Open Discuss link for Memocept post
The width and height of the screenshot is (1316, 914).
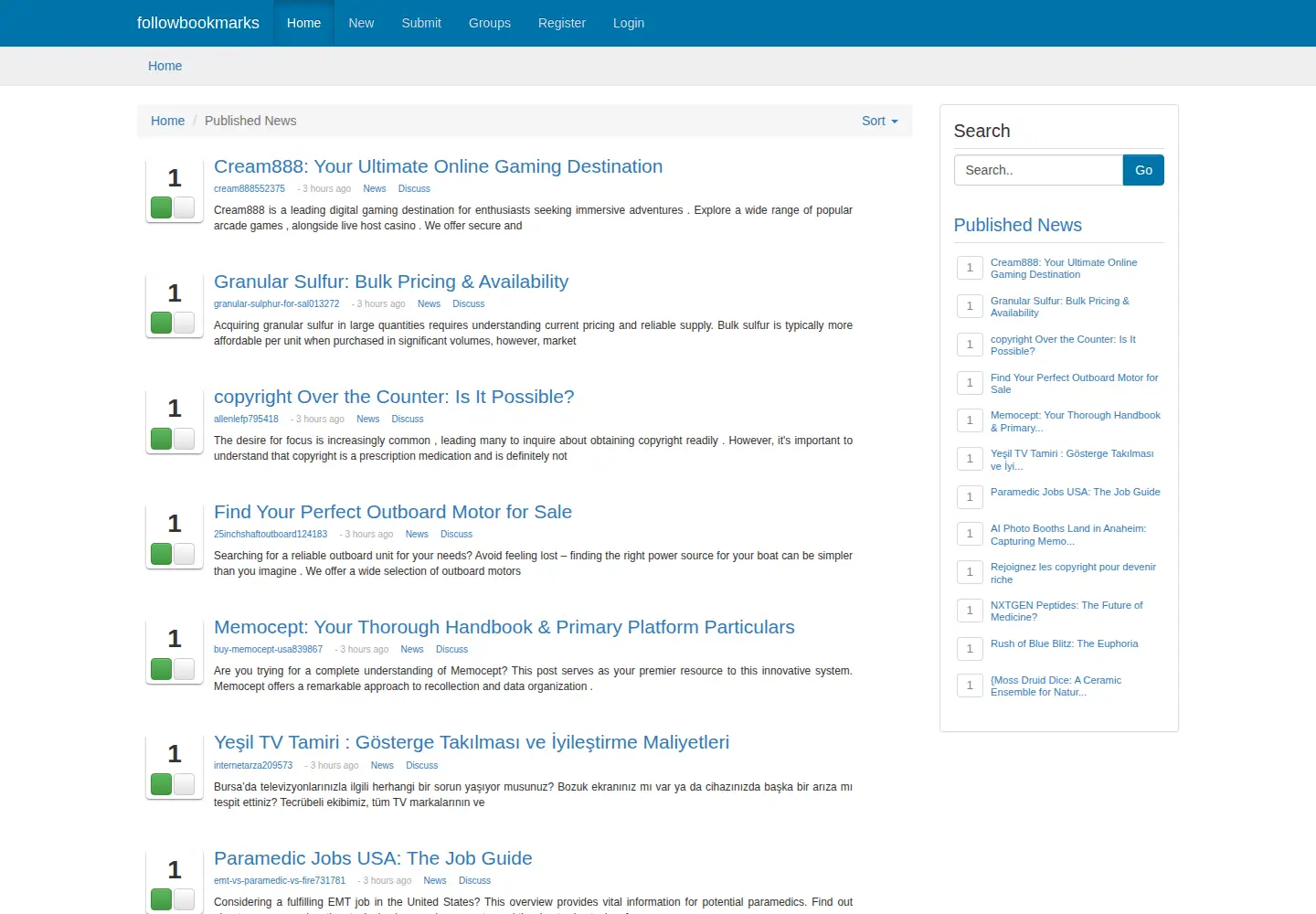[451, 649]
